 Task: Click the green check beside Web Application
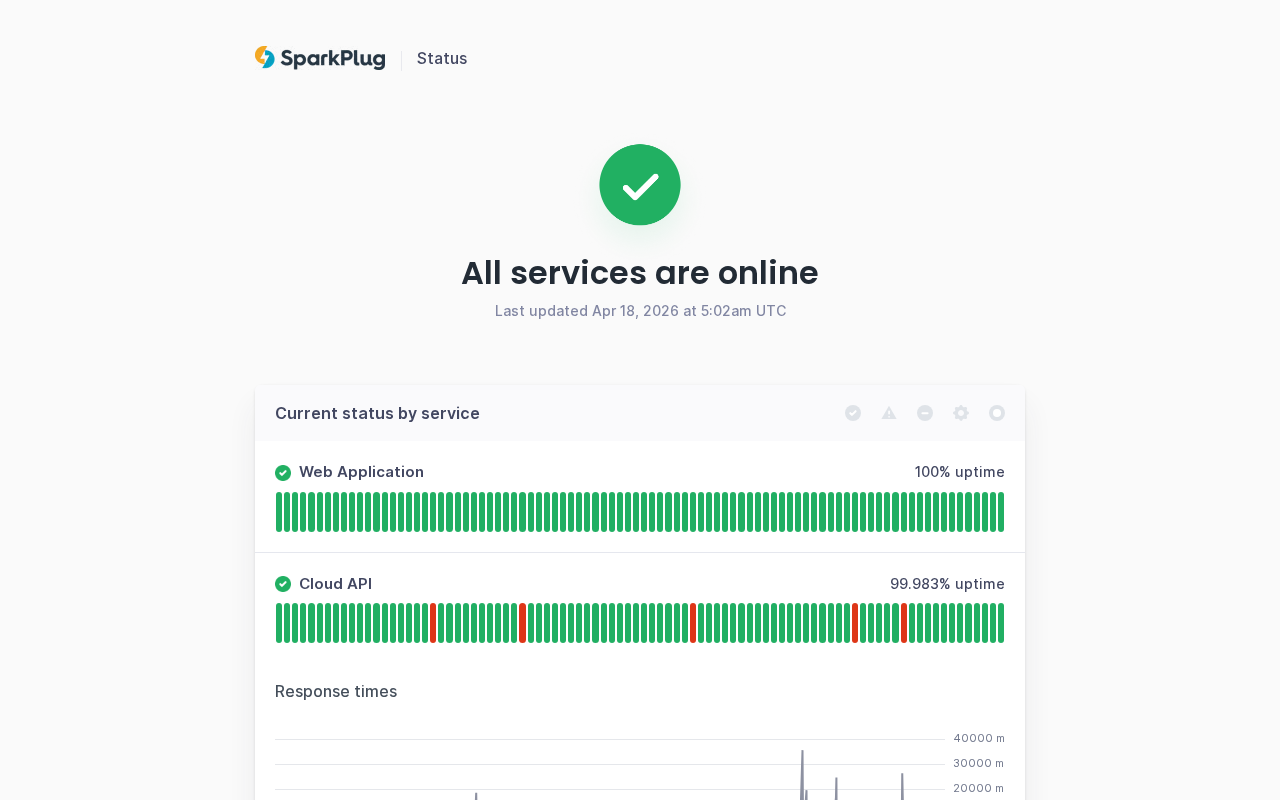click(283, 472)
